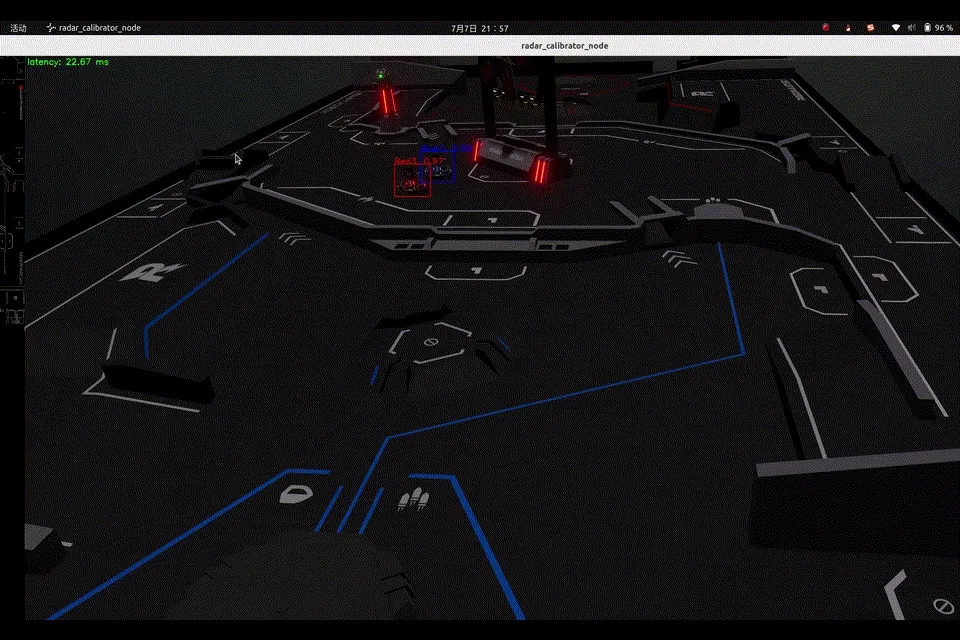Open the Wi-Fi network status icon

[x=896, y=28]
